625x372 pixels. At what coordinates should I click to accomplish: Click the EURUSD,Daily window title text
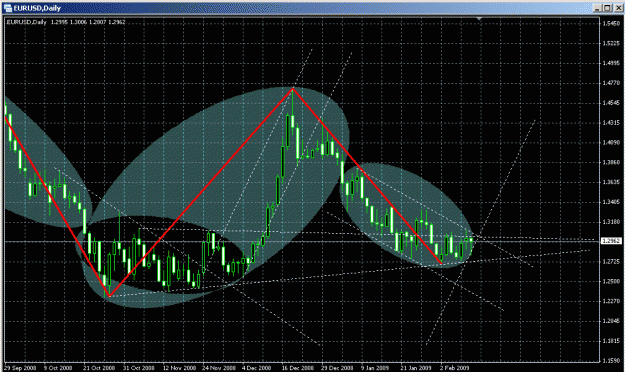point(37,8)
